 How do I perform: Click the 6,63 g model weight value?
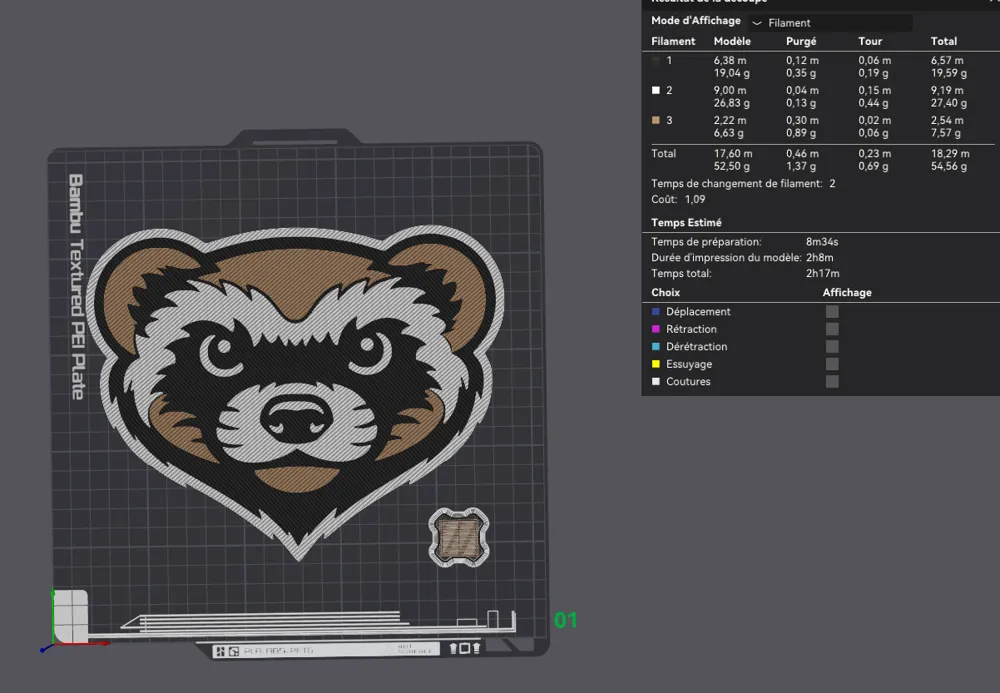[x=729, y=133]
